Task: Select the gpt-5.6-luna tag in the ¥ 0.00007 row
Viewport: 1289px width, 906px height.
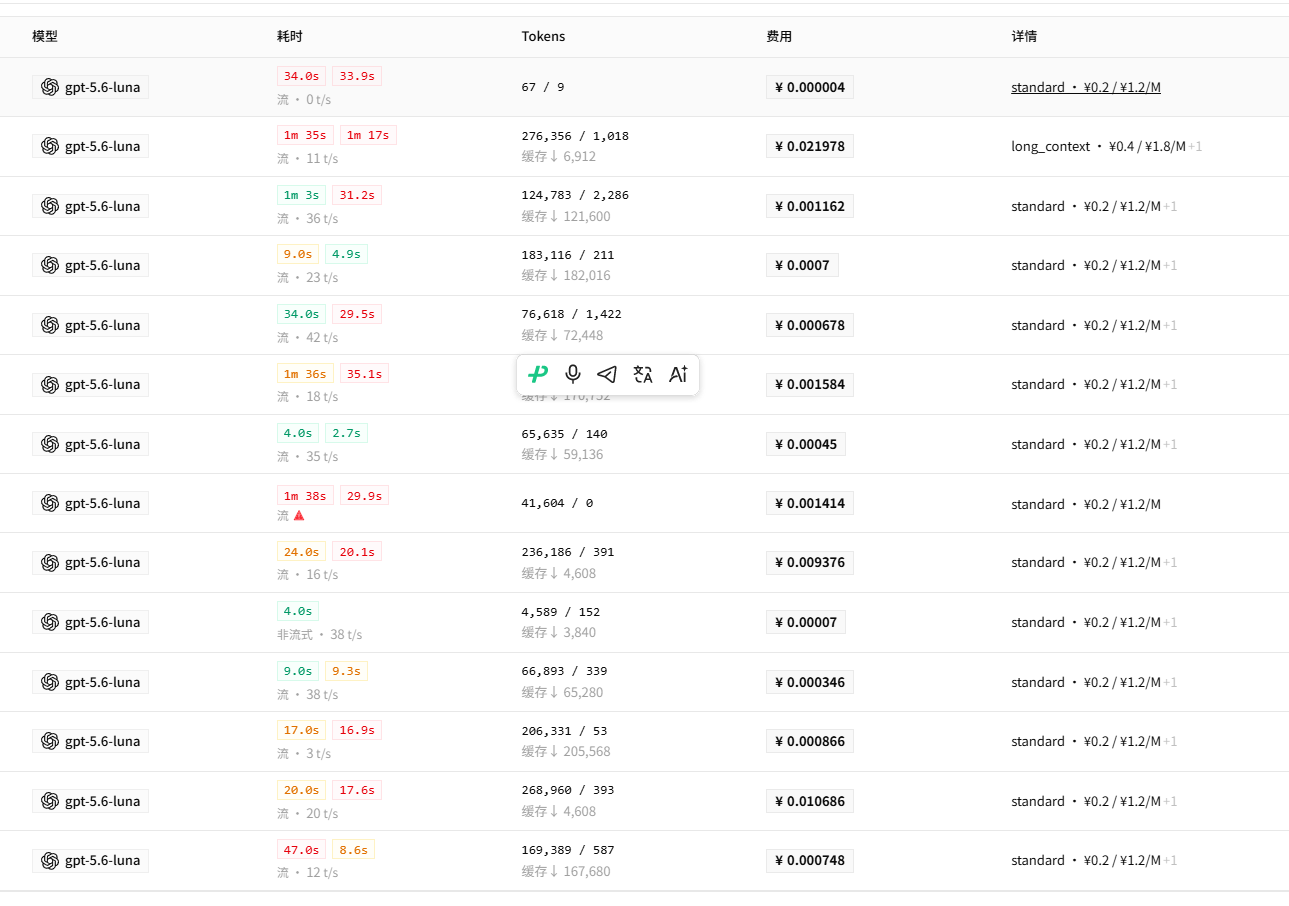Action: tap(90, 622)
